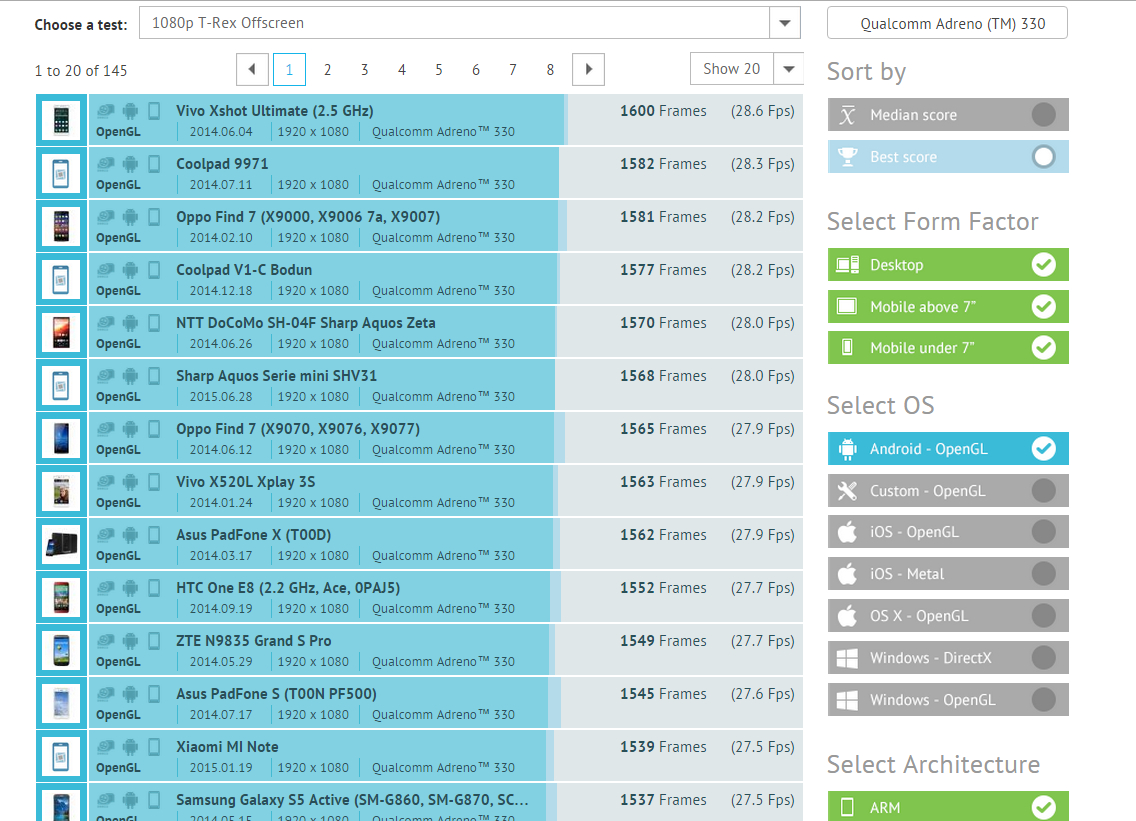The width and height of the screenshot is (1136, 821).
Task: Go to next results page arrow
Action: pos(588,70)
